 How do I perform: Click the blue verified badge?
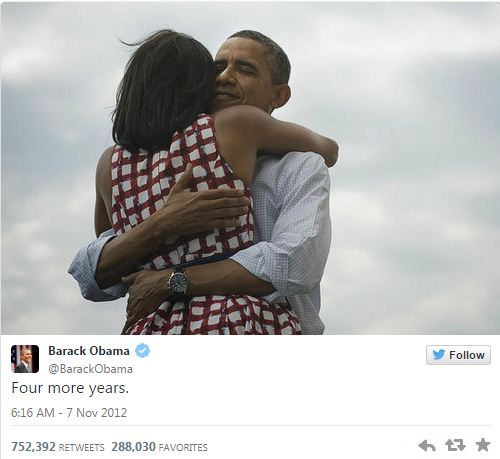pos(143,351)
